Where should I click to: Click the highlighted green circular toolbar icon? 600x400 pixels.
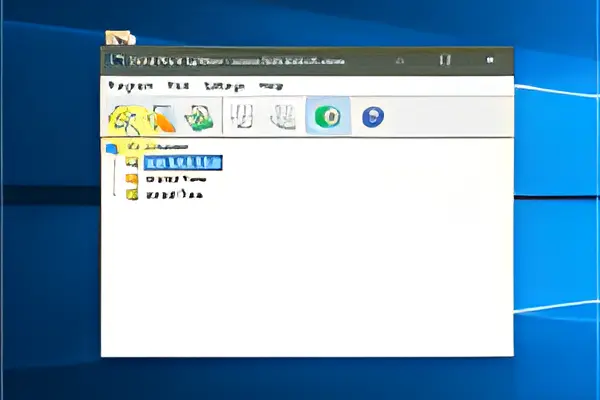pyautogui.click(x=328, y=116)
